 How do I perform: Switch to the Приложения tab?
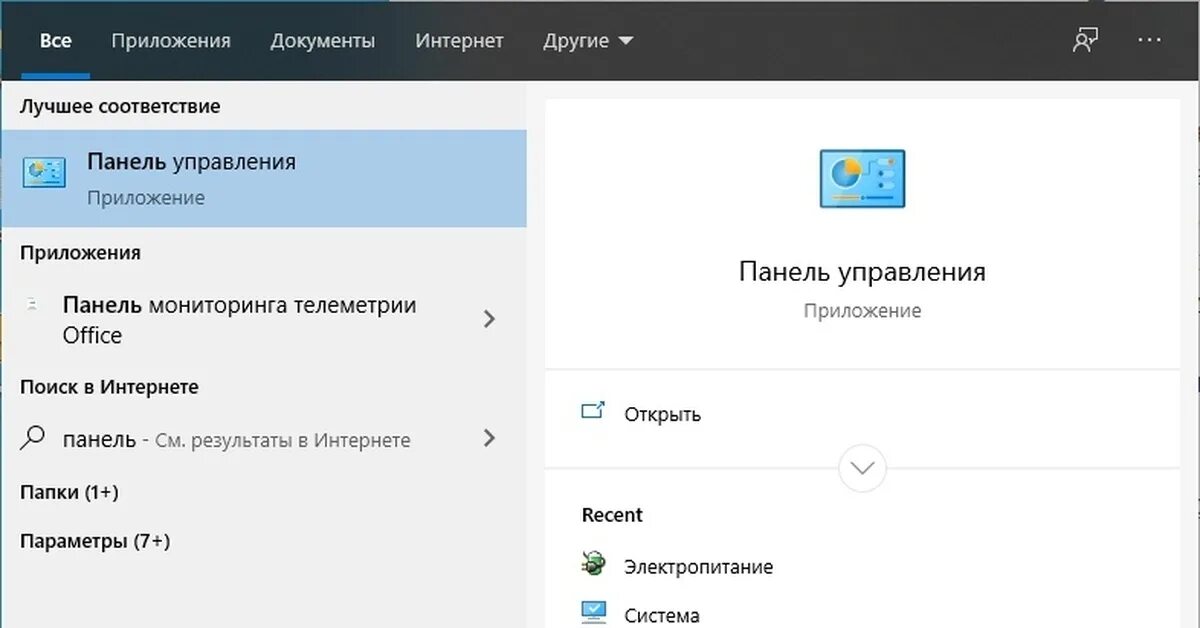click(x=171, y=41)
